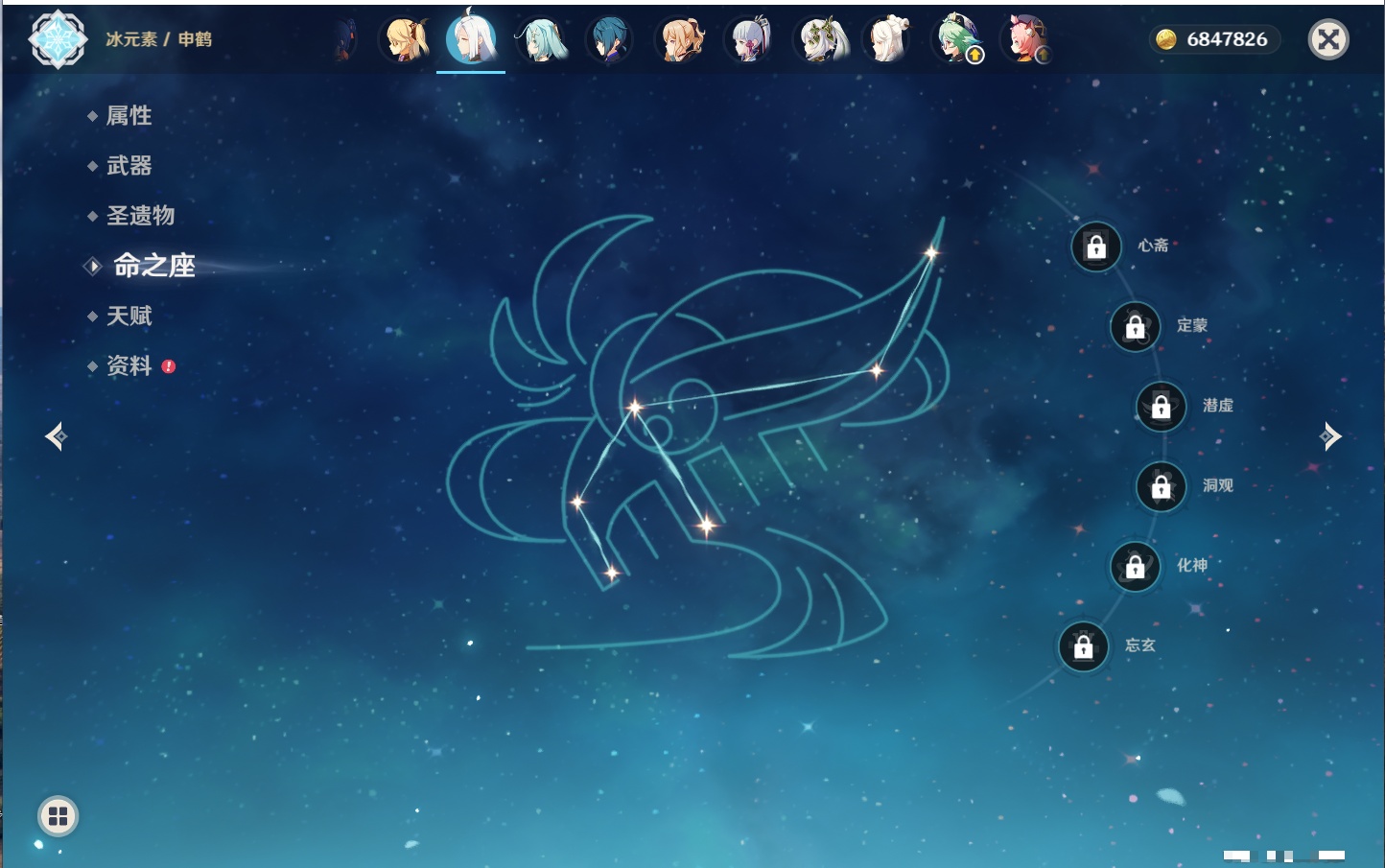The height and width of the screenshot is (868, 1385).
Task: Open the locked 忘玄 constellation node
Action: tap(1084, 646)
